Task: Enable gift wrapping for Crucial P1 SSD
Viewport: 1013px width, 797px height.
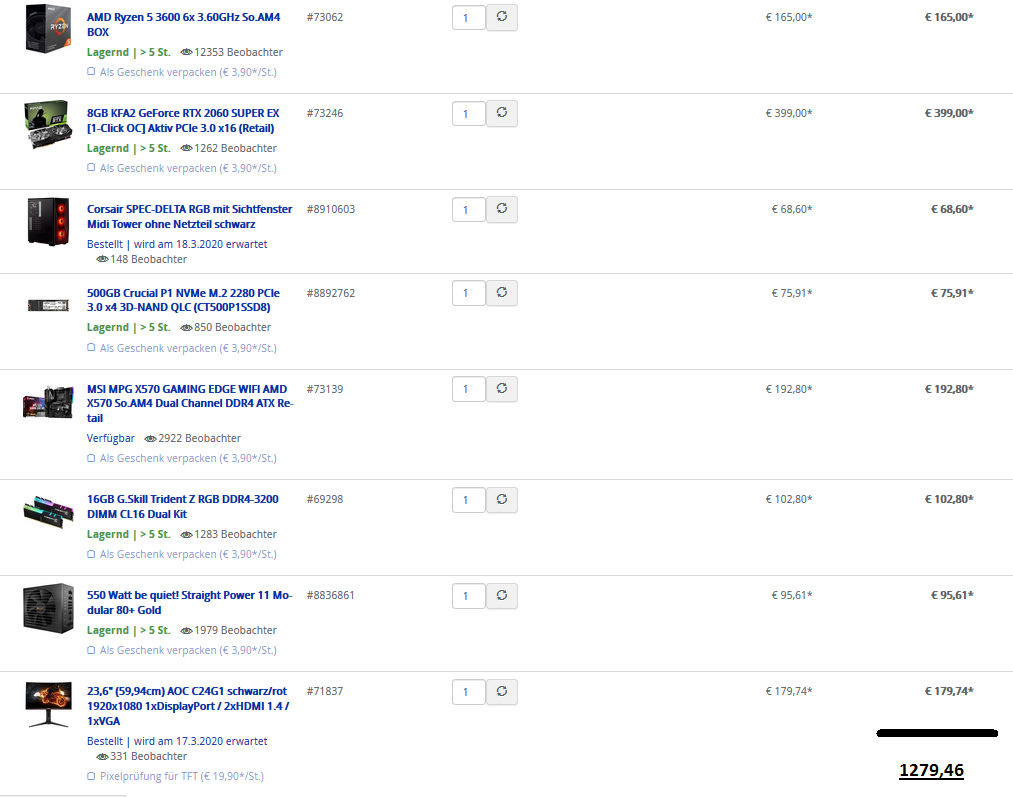Action: point(91,347)
